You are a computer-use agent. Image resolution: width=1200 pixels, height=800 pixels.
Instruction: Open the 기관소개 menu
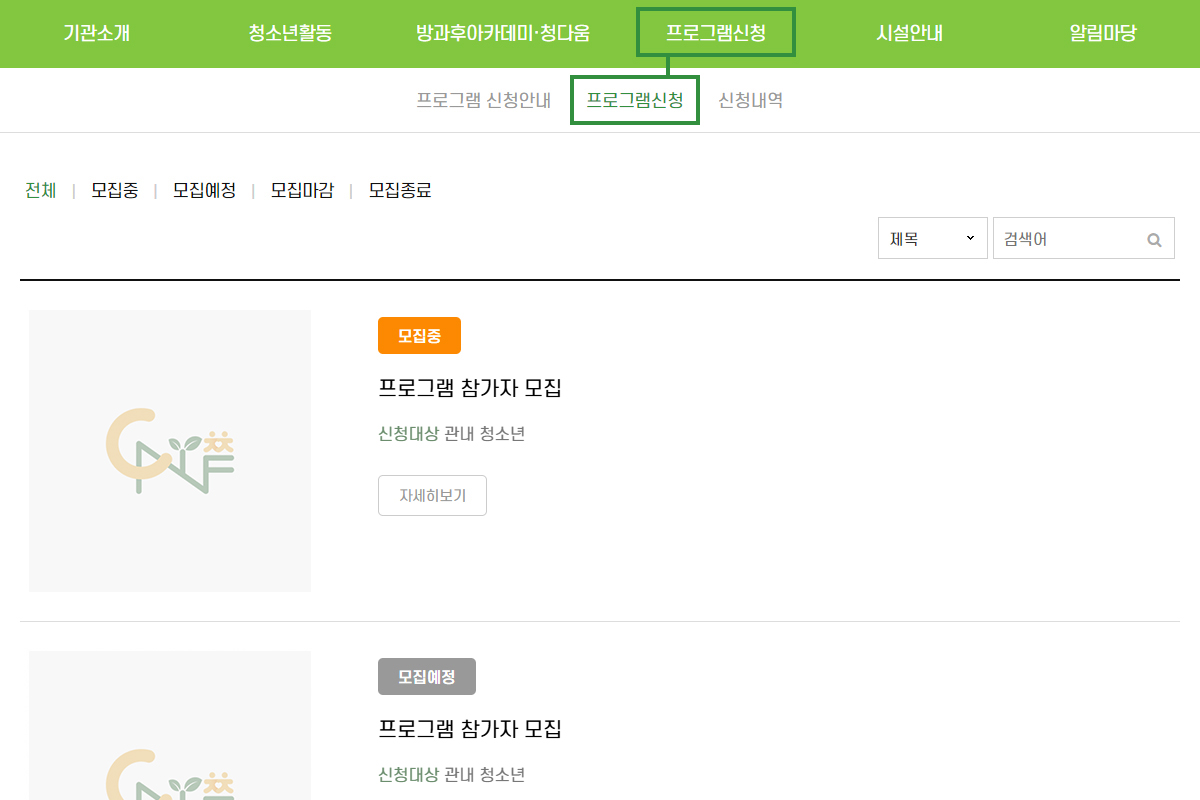[x=96, y=34]
